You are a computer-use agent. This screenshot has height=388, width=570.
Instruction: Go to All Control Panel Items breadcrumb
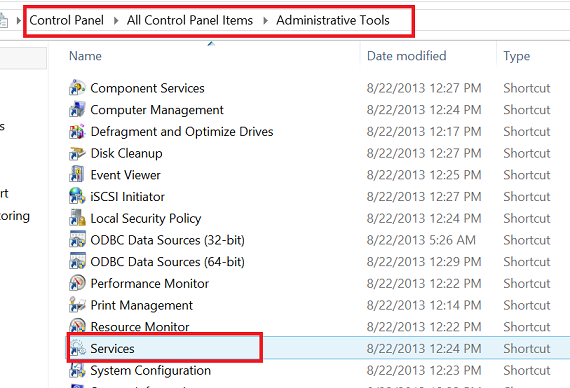190,20
